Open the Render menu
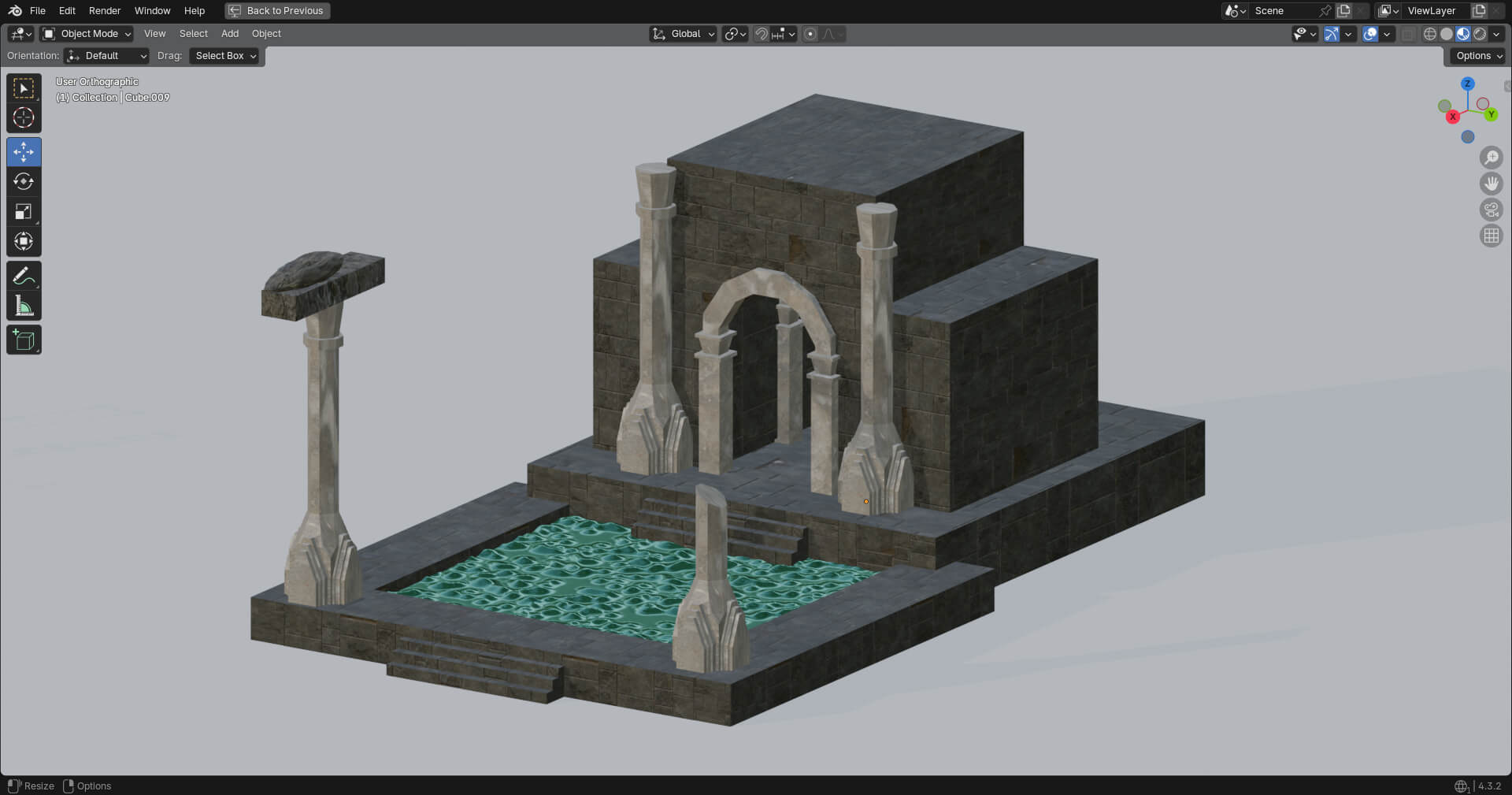Viewport: 1512px width, 795px height. (x=105, y=11)
